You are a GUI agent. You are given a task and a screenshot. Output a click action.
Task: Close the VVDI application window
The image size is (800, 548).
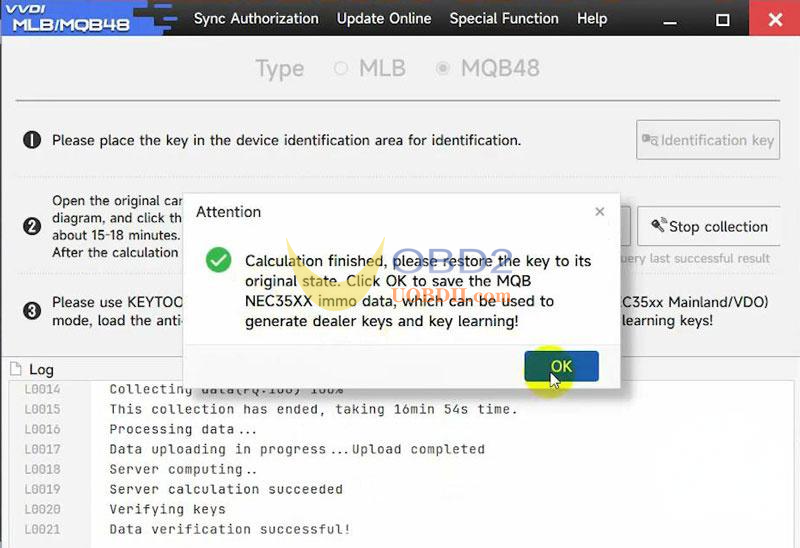click(x=774, y=18)
